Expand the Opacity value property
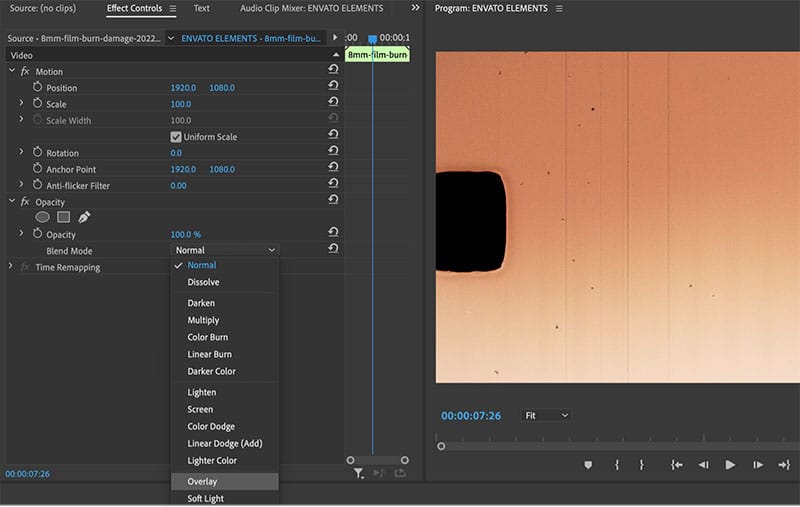This screenshot has width=800, height=507. pos(21,234)
